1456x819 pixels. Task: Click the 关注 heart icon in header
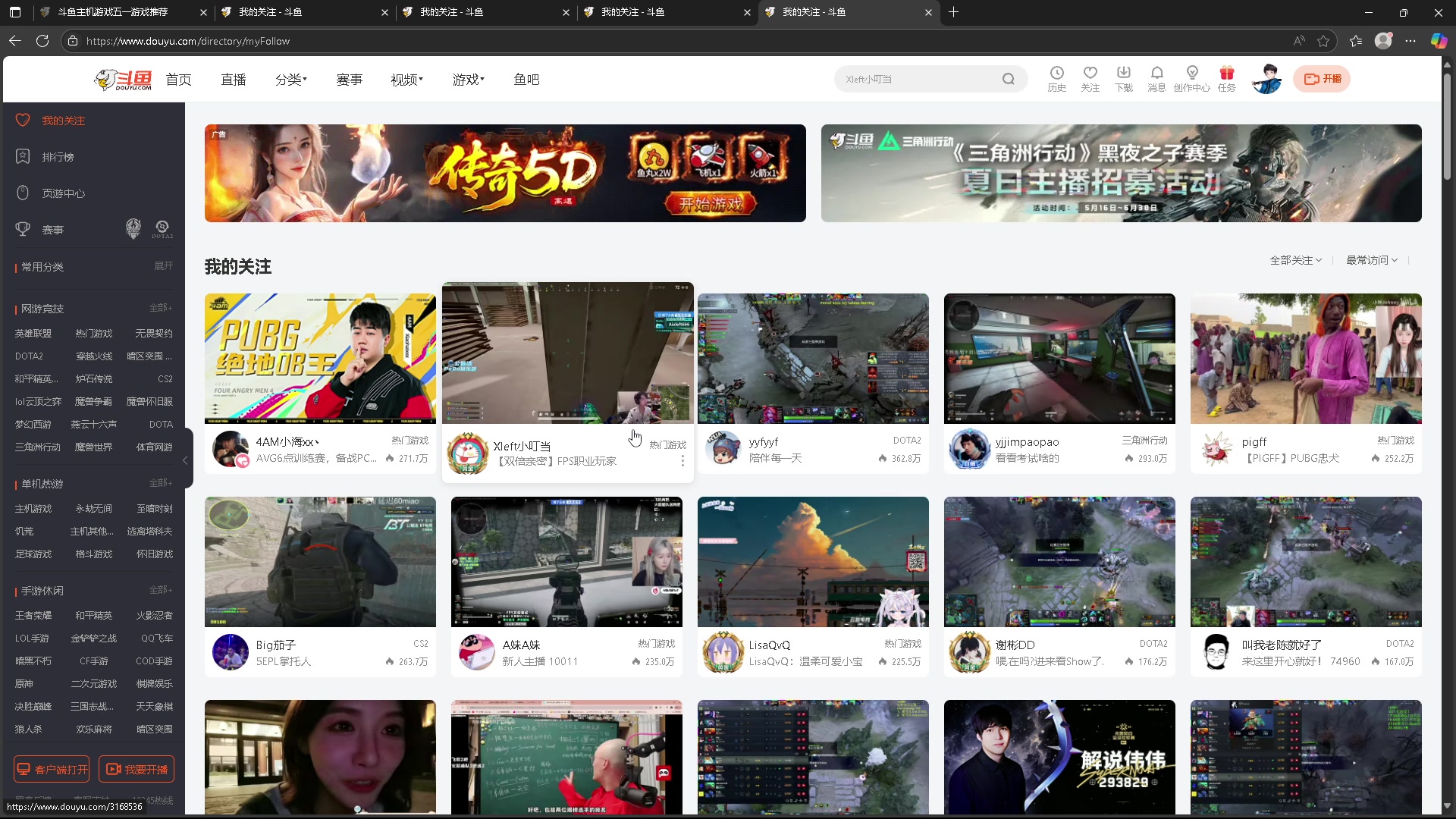click(1090, 74)
